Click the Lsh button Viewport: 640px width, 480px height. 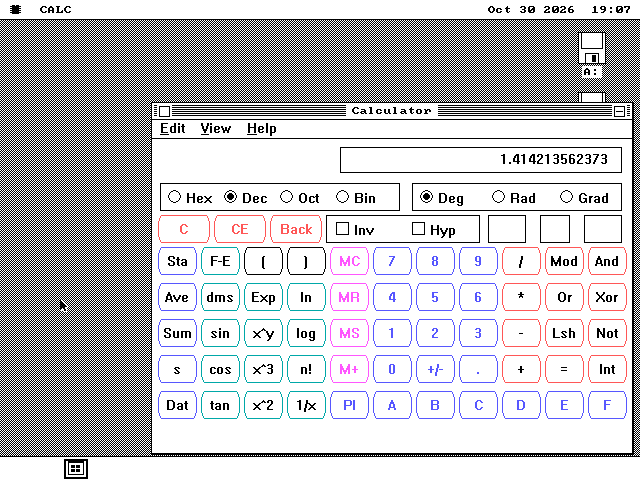coord(564,333)
